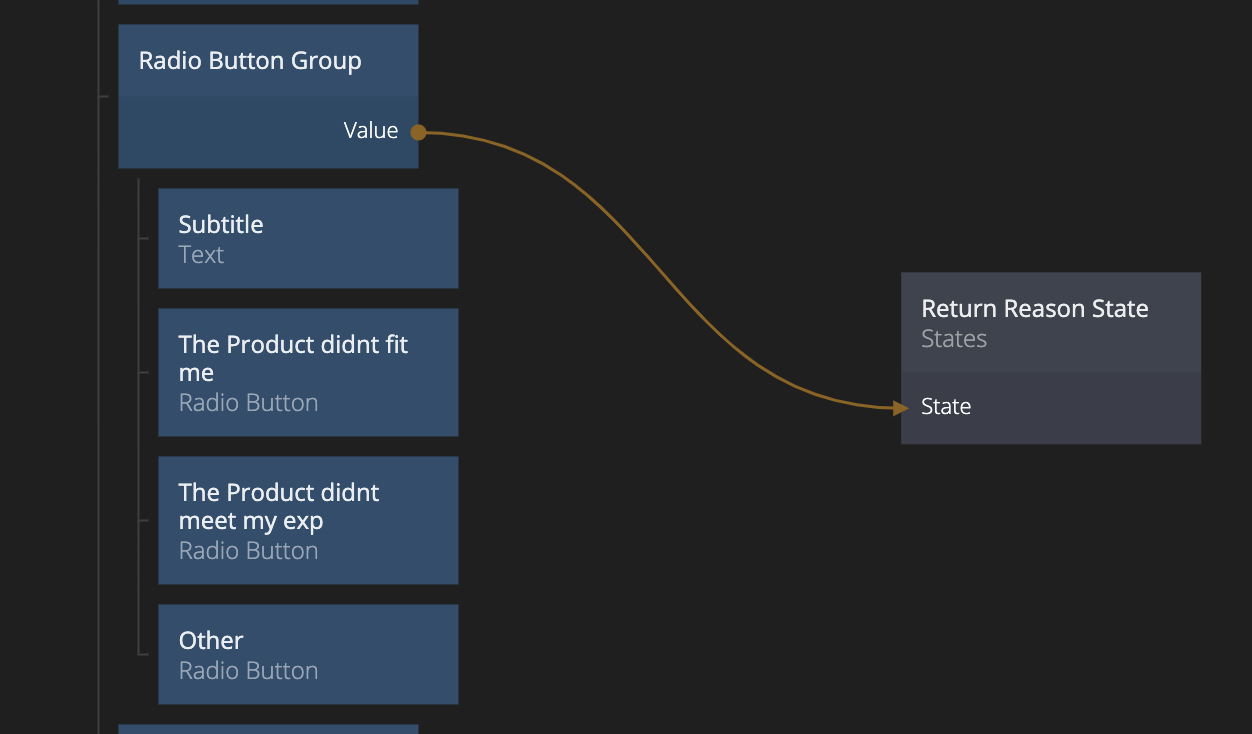The height and width of the screenshot is (734, 1252).
Task: Click the partially visible node at bottom edge
Action: (268, 729)
